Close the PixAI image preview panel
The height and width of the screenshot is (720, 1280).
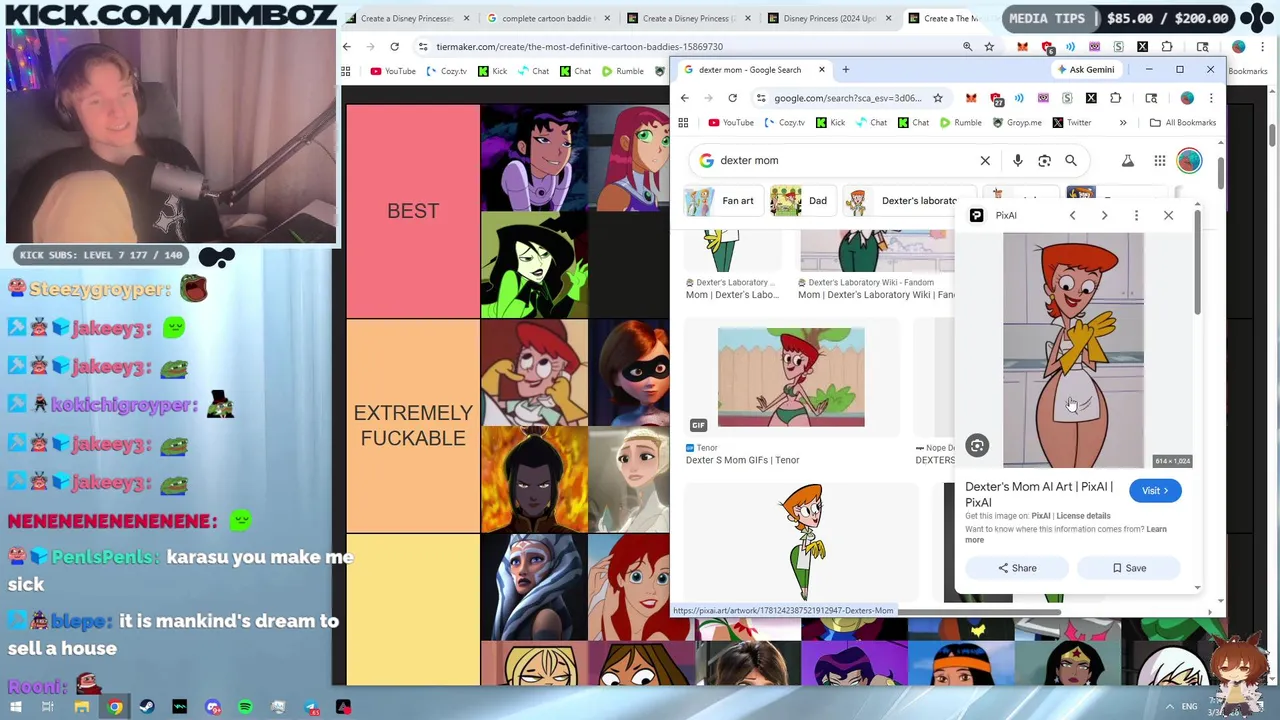pos(1168,215)
